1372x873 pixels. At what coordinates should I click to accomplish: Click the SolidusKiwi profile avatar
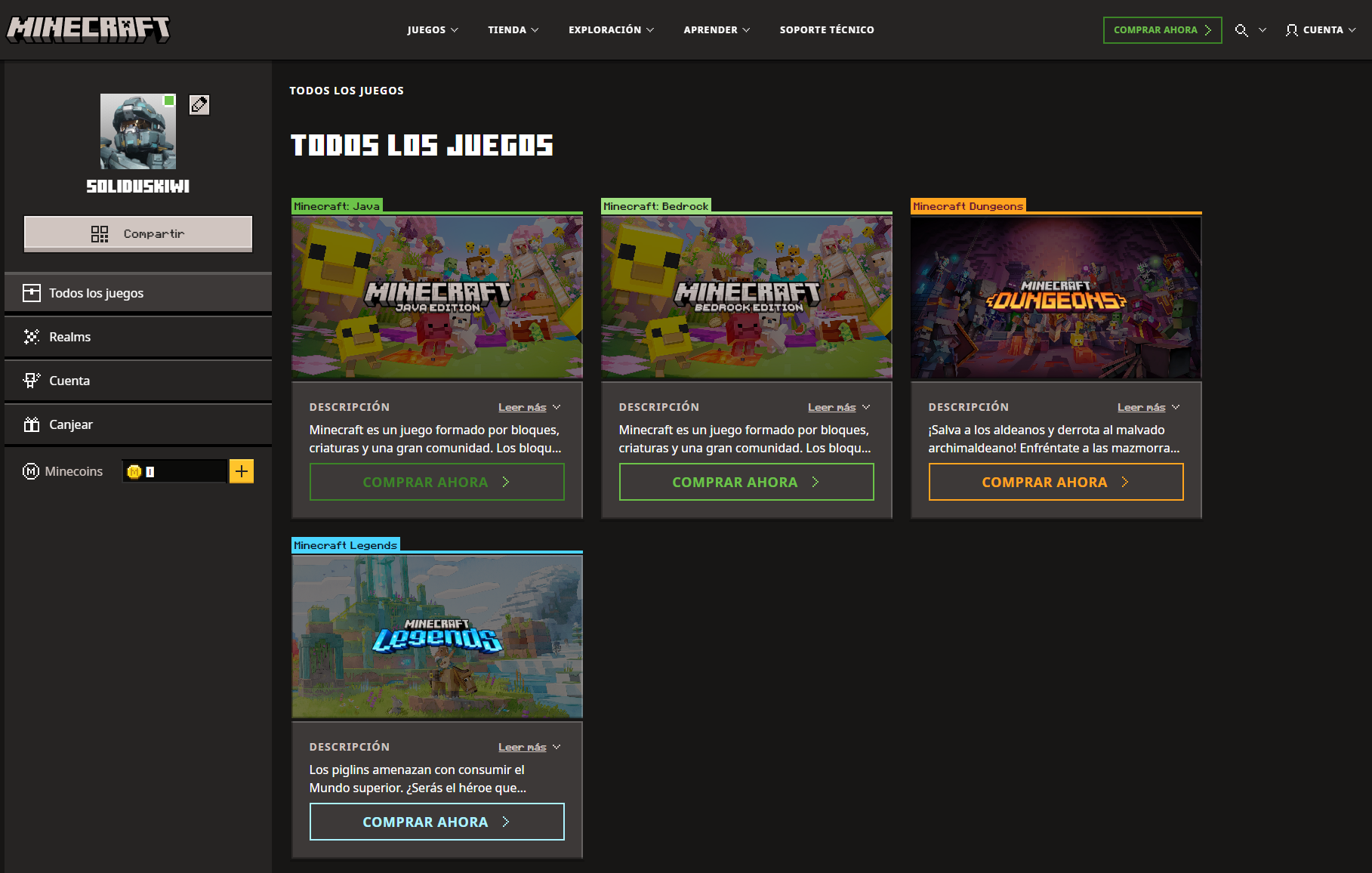[x=138, y=131]
